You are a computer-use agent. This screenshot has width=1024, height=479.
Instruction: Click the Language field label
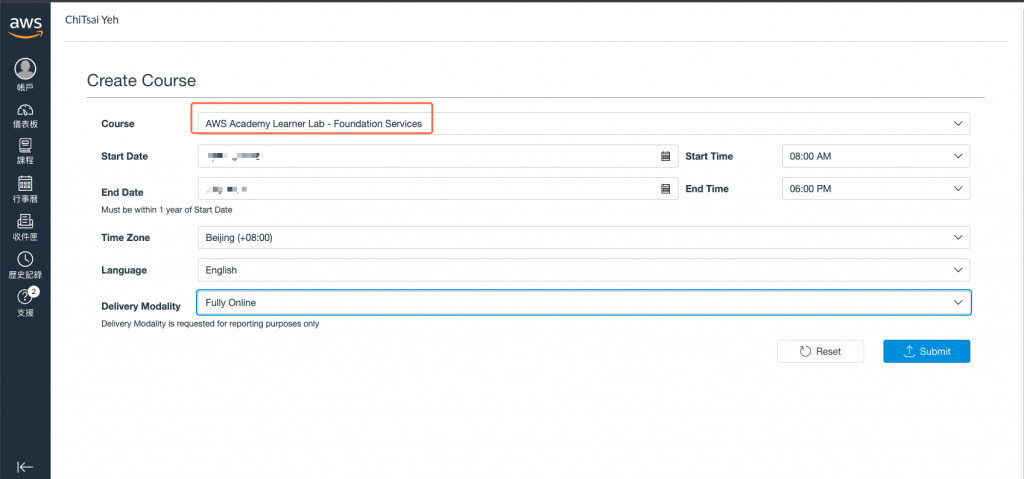coord(124,270)
